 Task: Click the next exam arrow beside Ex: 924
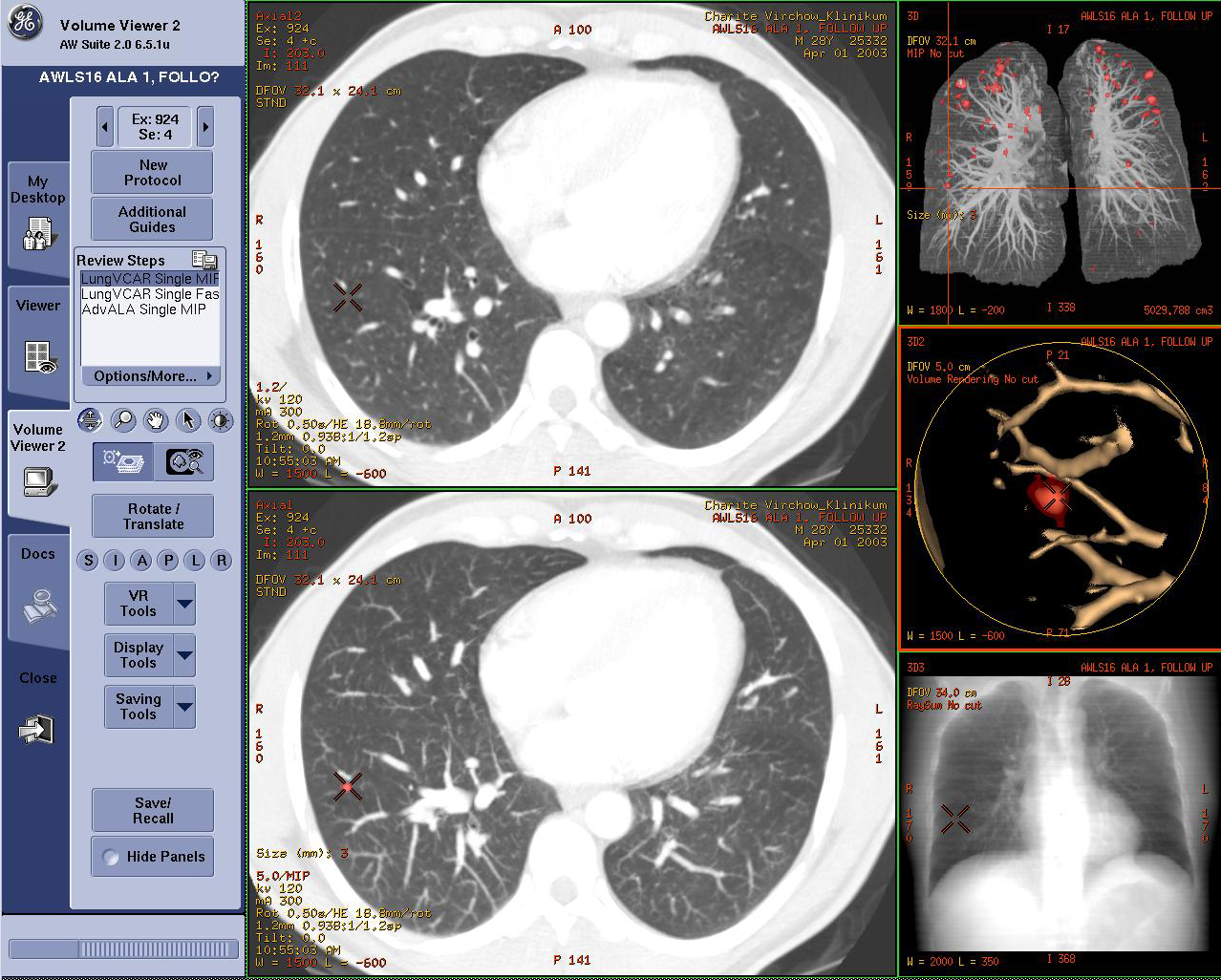pos(205,125)
